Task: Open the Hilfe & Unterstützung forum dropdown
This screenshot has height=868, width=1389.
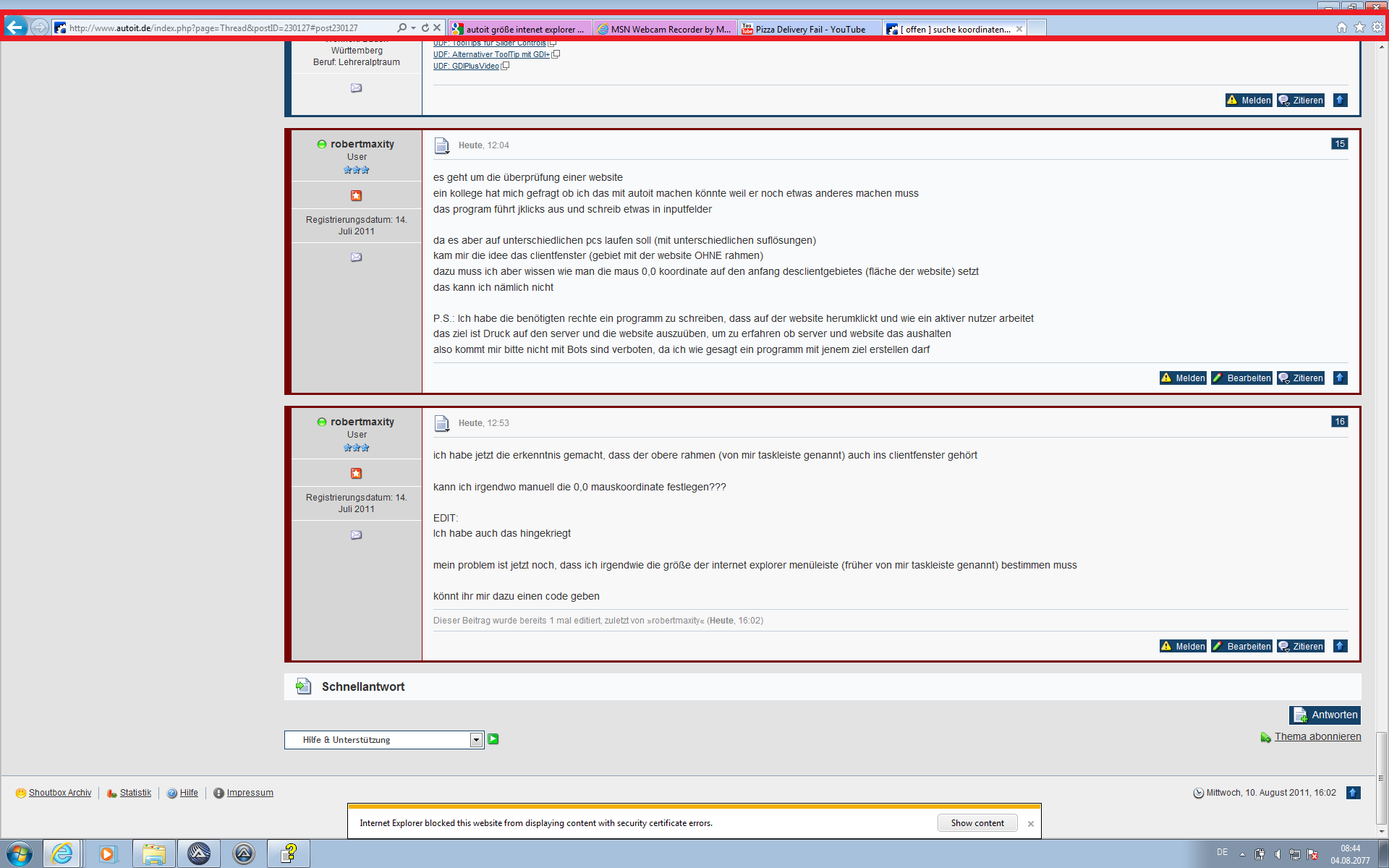Action: point(383,739)
